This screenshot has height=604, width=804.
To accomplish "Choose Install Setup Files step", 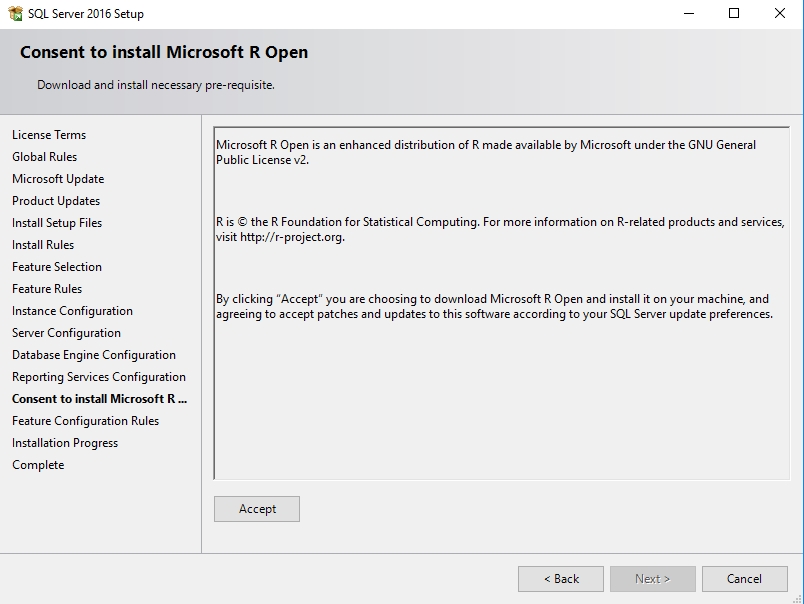I will click(x=57, y=223).
